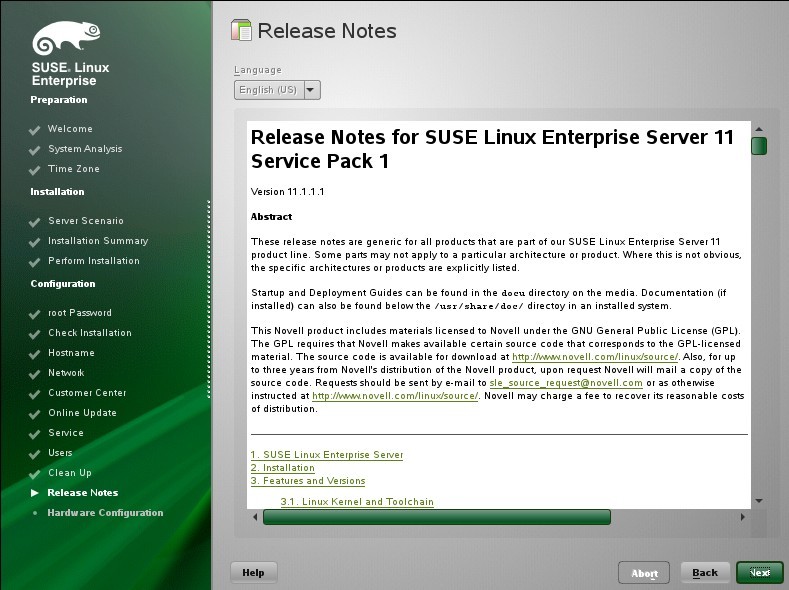Select Hardware Configuration step in sidebar
This screenshot has width=789, height=590.
[x=105, y=513]
